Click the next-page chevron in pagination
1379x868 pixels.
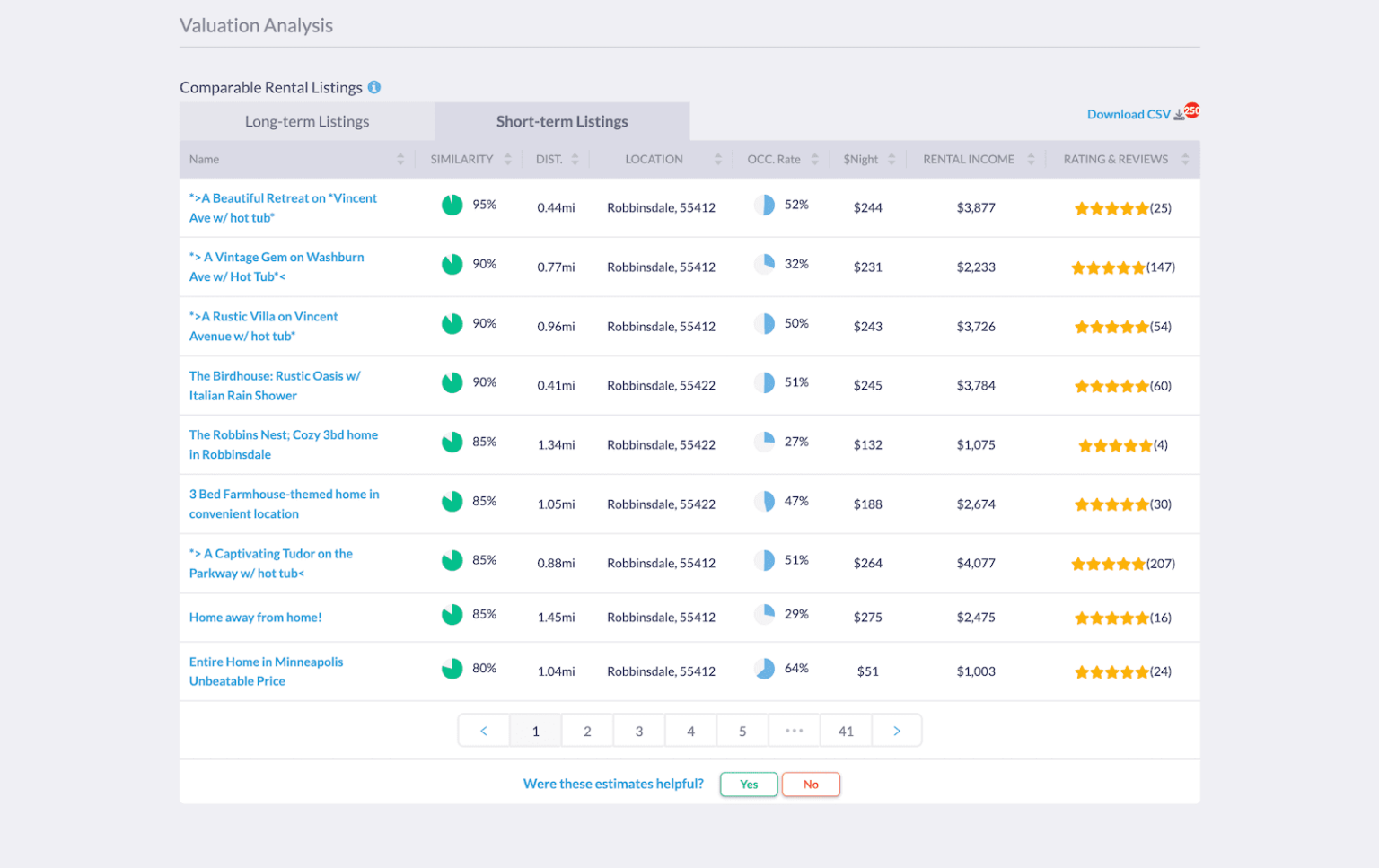[897, 731]
